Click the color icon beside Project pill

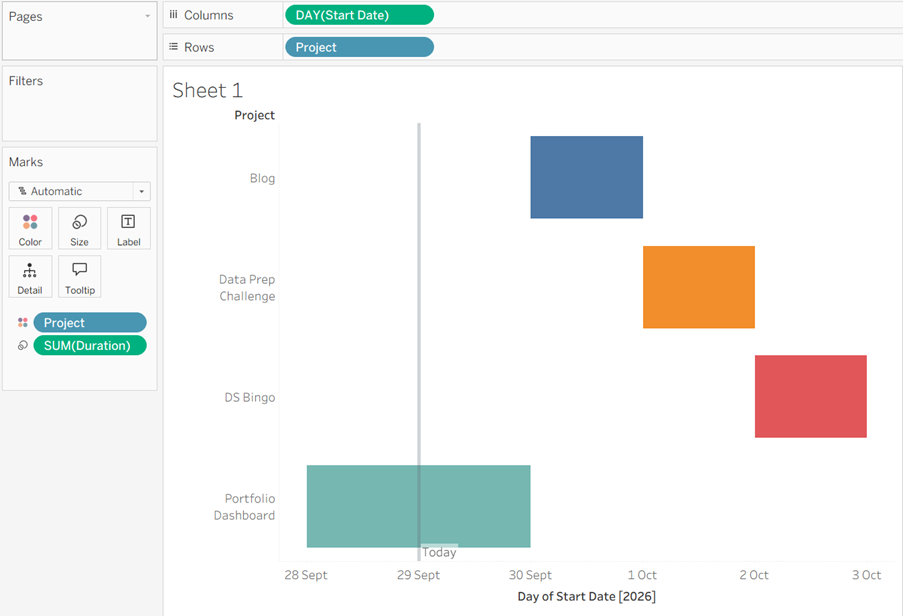click(22, 322)
